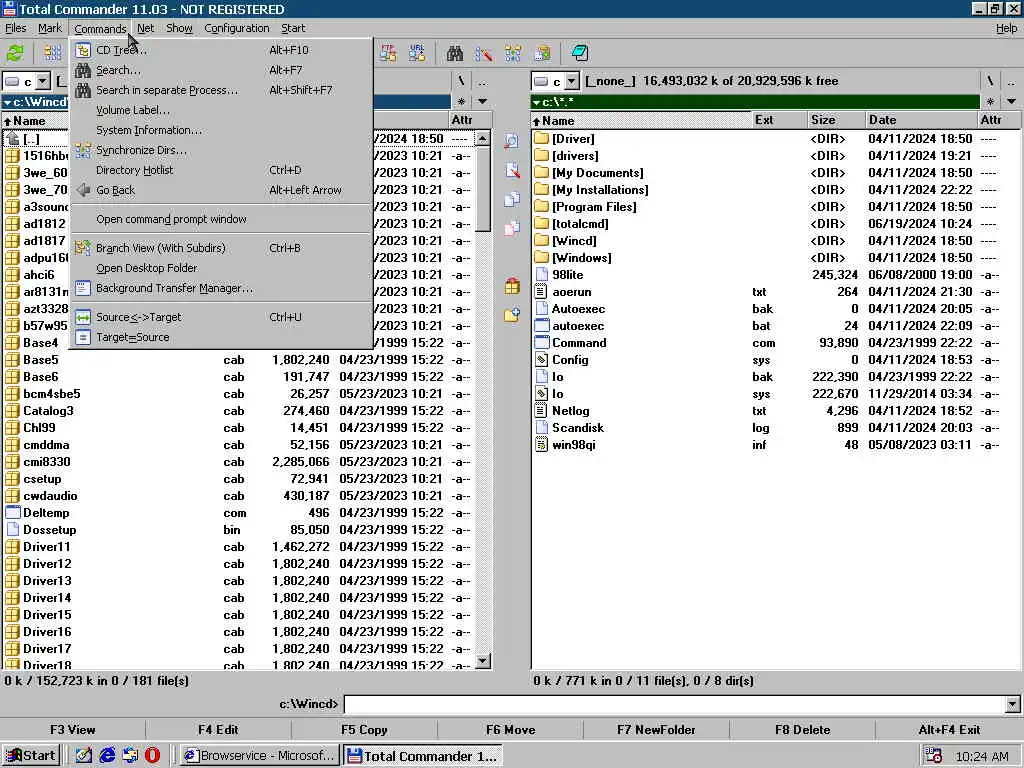
Task: Click the Notepad icon at toolbar end
Action: (x=579, y=54)
